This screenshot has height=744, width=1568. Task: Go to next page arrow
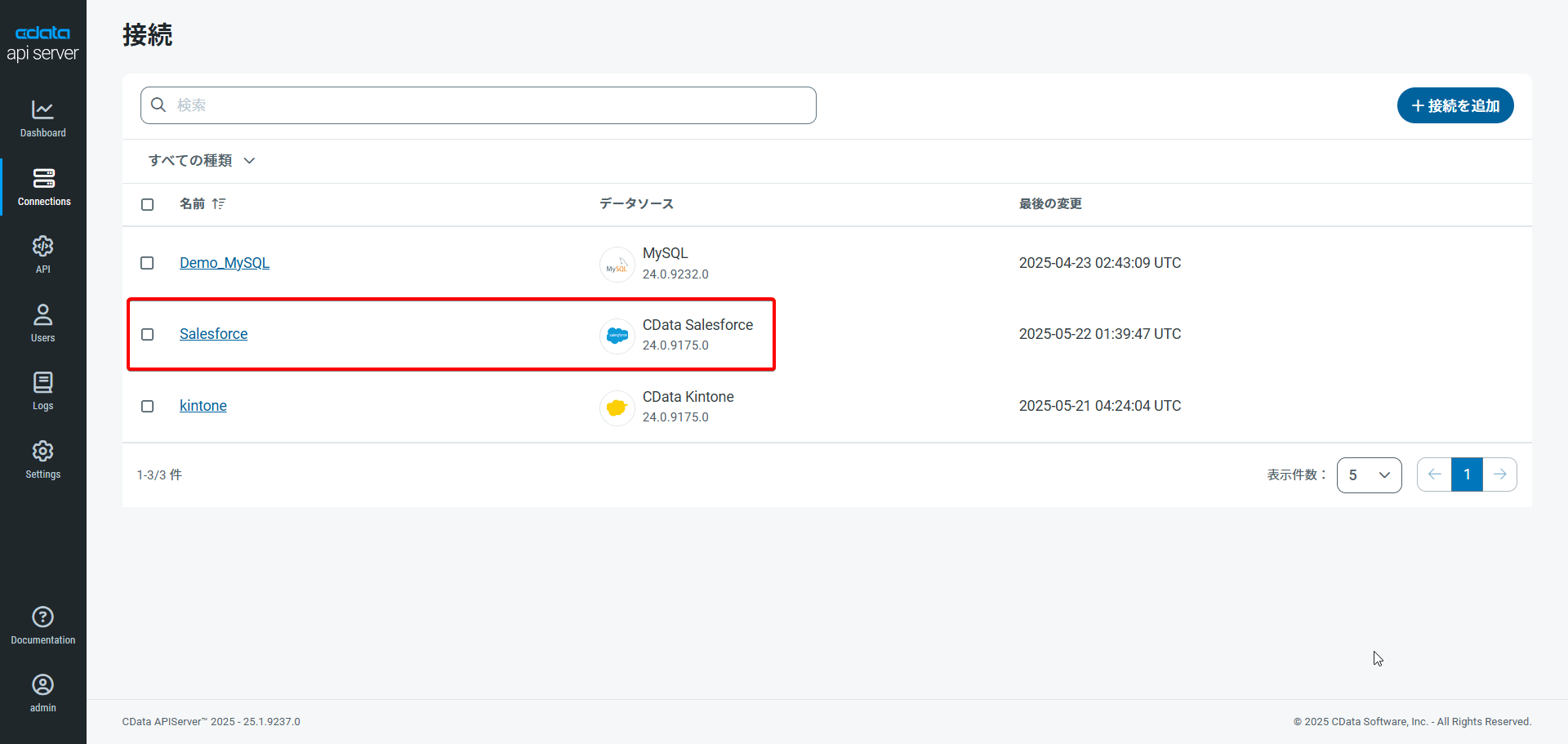point(1500,474)
